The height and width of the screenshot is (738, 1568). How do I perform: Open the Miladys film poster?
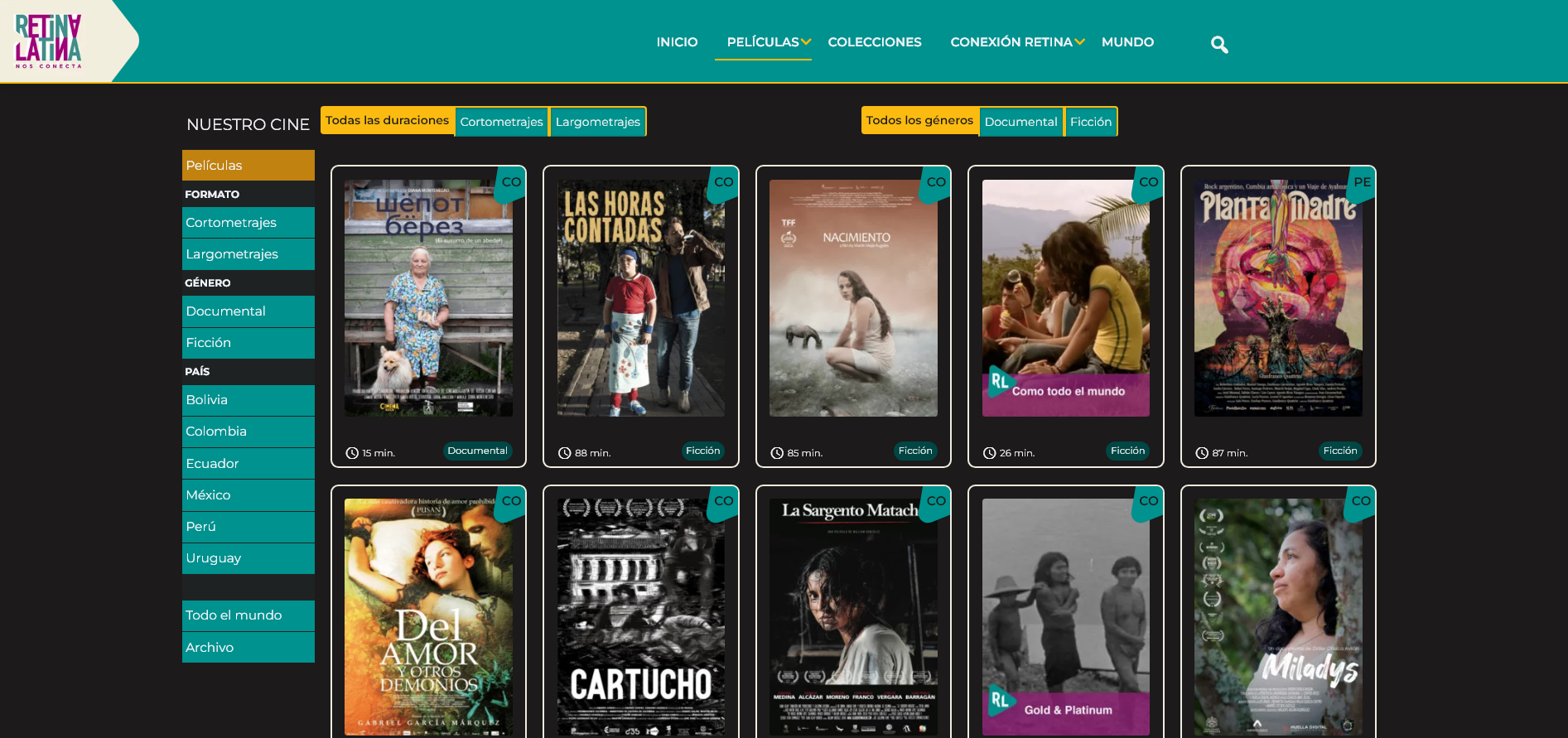click(x=1278, y=617)
